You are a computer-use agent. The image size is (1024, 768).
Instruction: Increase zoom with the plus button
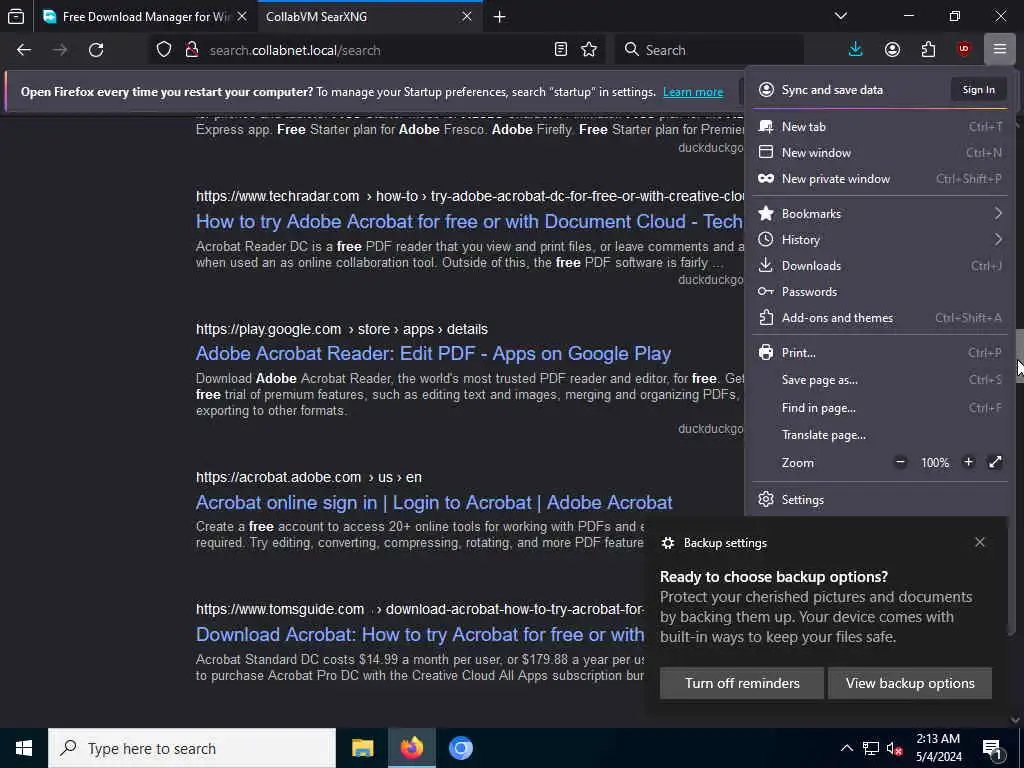point(968,462)
